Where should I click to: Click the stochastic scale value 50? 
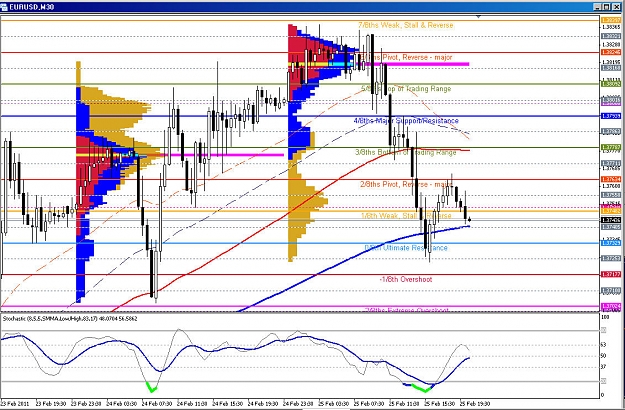[604, 356]
